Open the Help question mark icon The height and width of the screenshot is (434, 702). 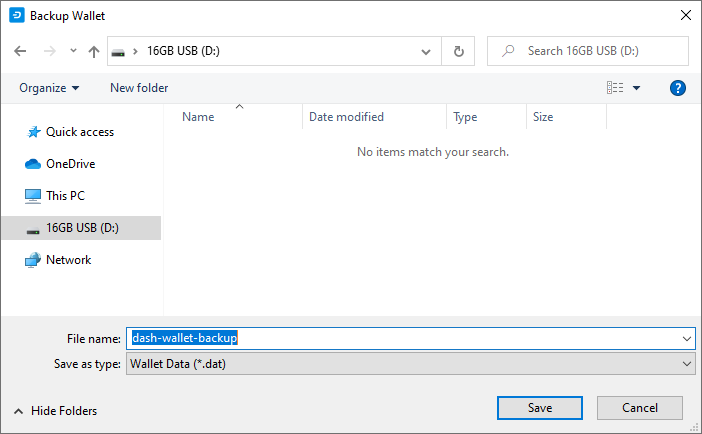tap(678, 88)
